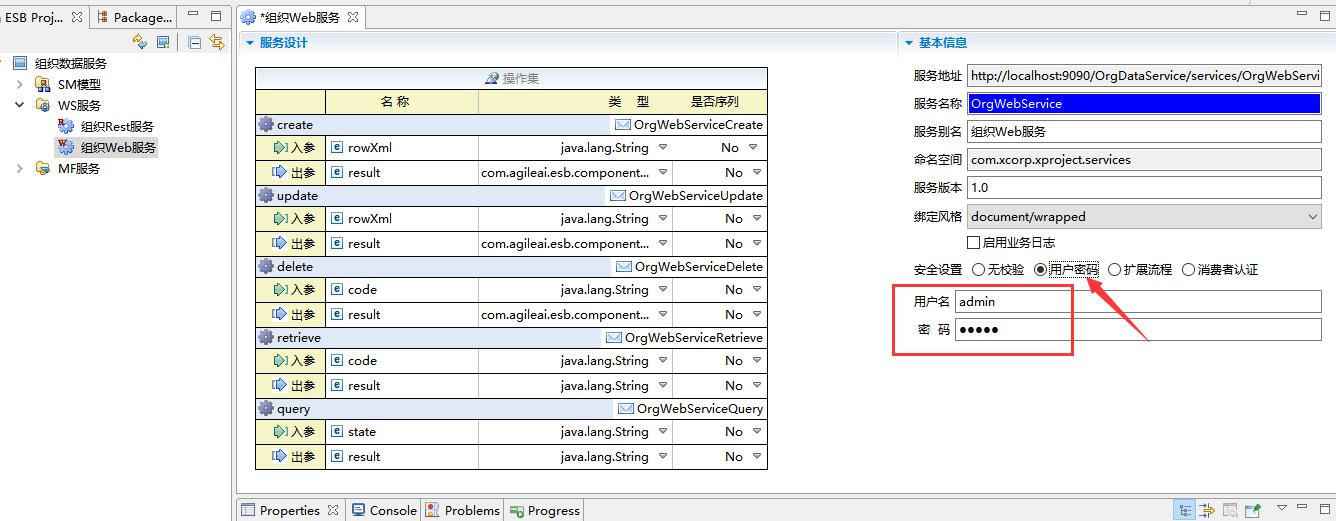Image resolution: width=1336 pixels, height=521 pixels.
Task: Click the OrgWebServiceCreate message label
Action: point(698,125)
